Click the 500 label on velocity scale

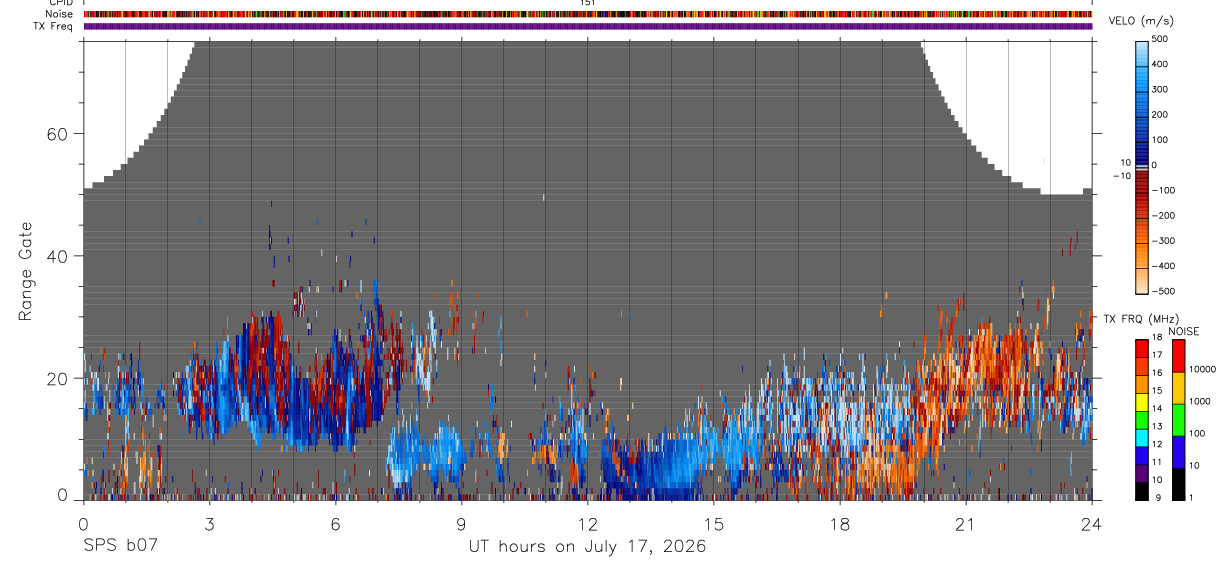coord(1160,39)
